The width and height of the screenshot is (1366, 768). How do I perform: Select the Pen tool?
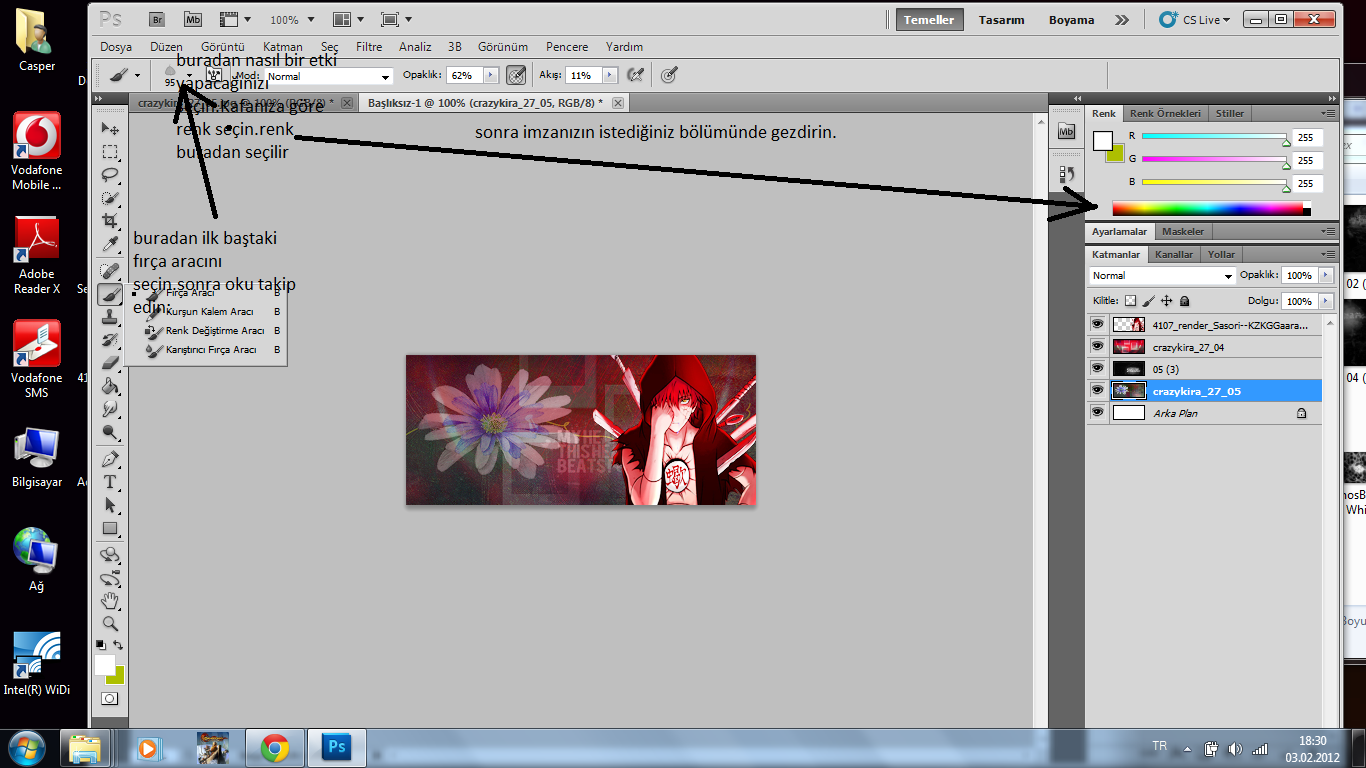(x=110, y=459)
